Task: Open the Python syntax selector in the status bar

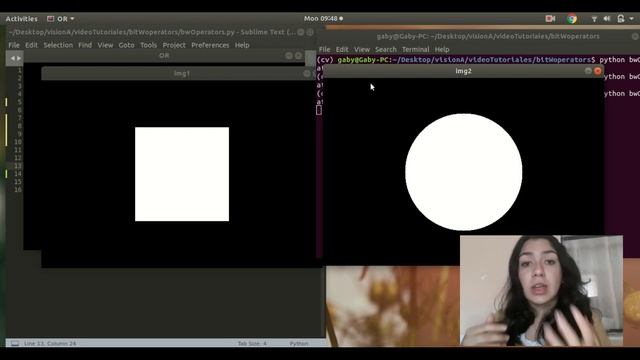Action: pos(299,343)
